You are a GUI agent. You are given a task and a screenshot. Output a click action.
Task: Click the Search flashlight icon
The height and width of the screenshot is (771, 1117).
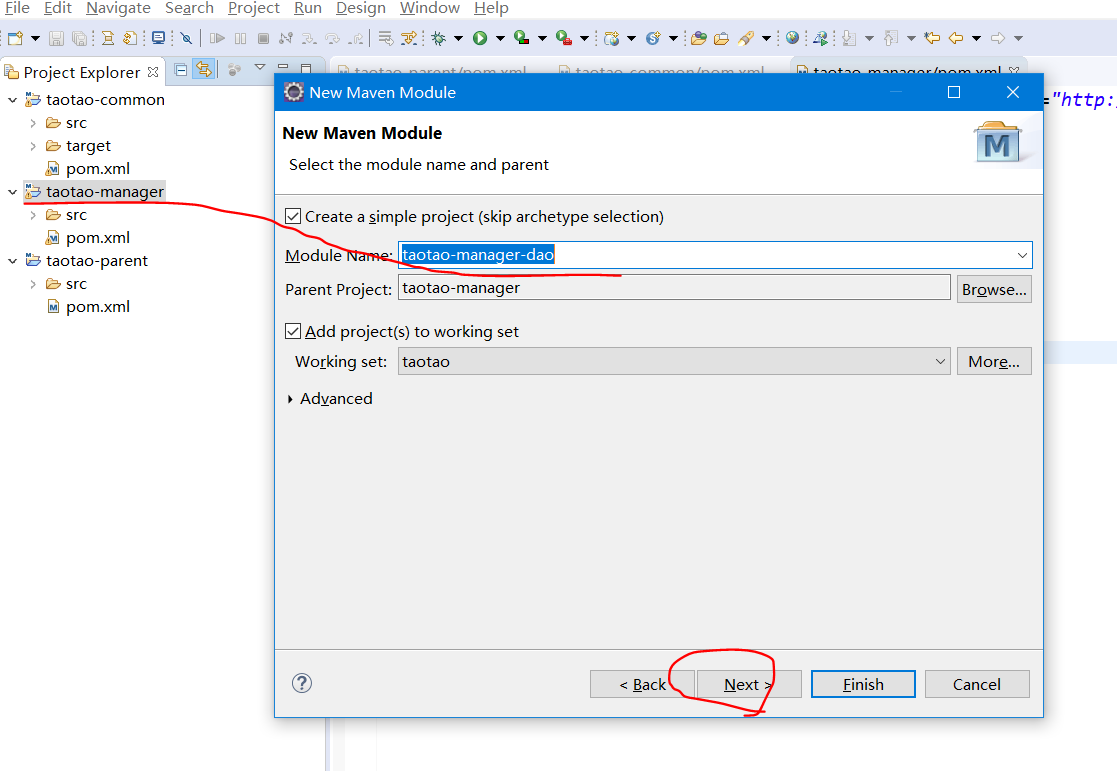746,38
